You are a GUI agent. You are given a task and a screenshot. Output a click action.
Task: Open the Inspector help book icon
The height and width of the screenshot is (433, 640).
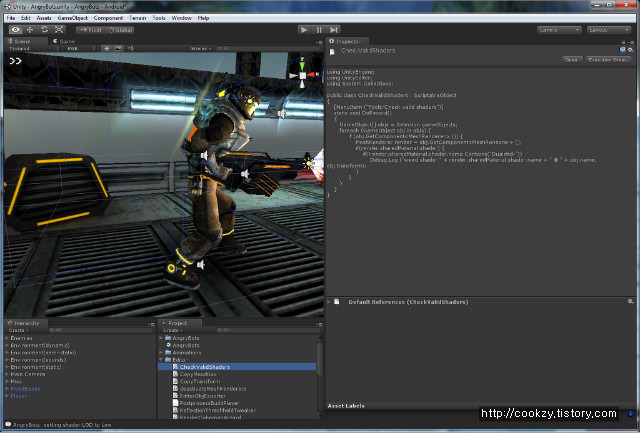[x=622, y=50]
